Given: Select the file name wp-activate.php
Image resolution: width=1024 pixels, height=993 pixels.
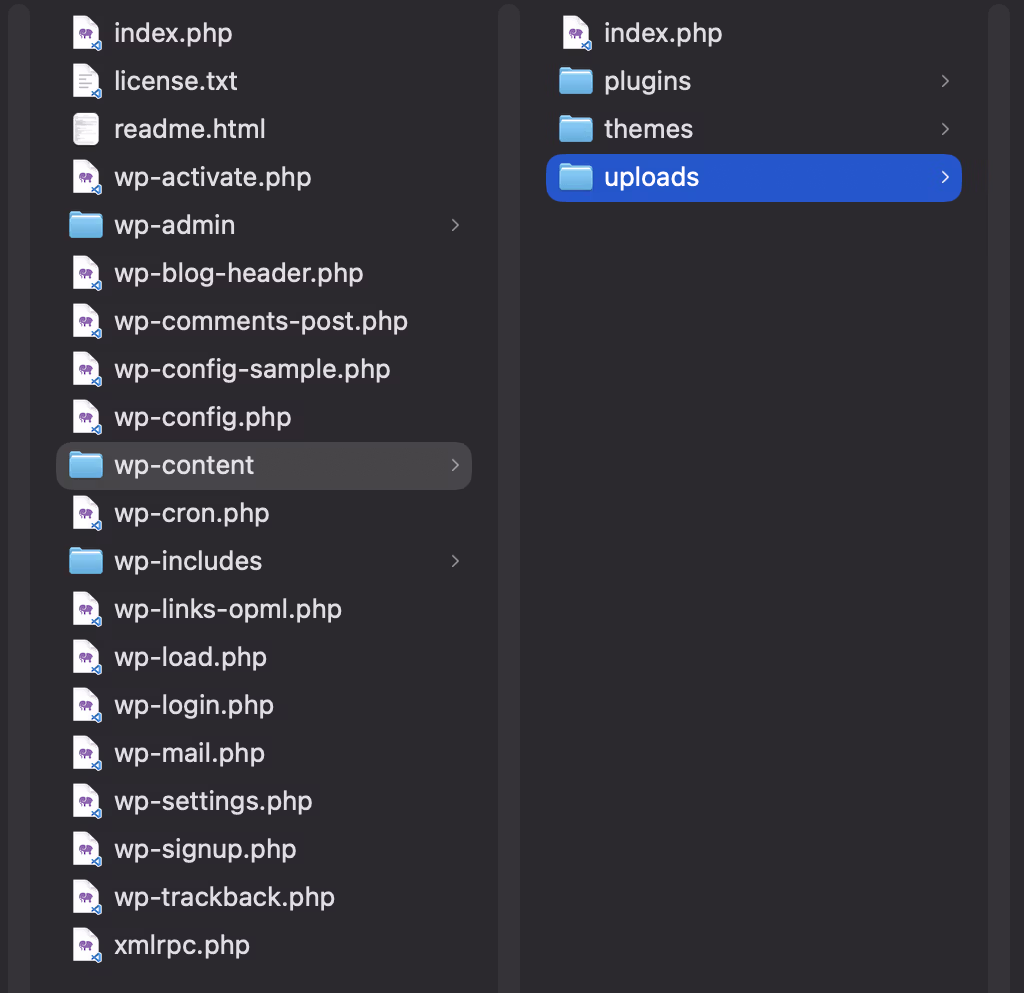Looking at the screenshot, I should tap(213, 178).
